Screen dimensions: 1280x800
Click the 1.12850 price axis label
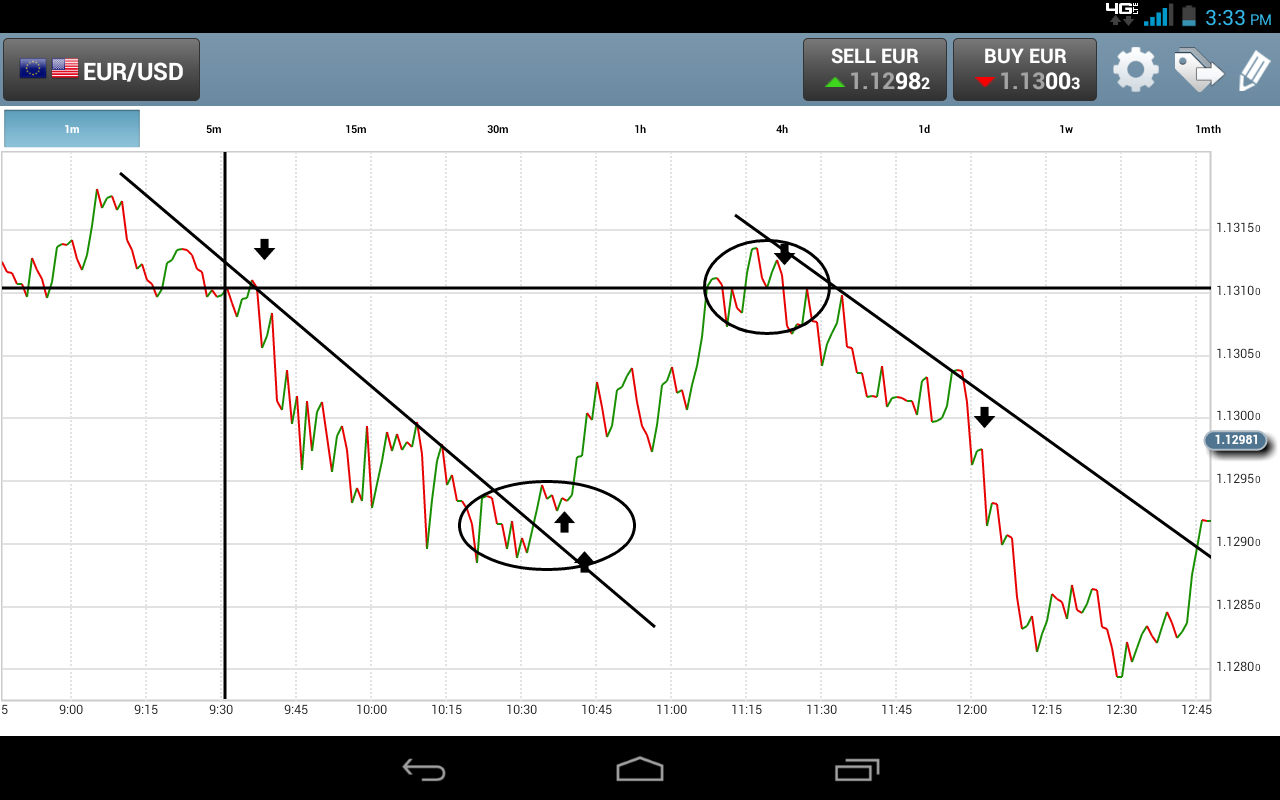pos(1238,605)
